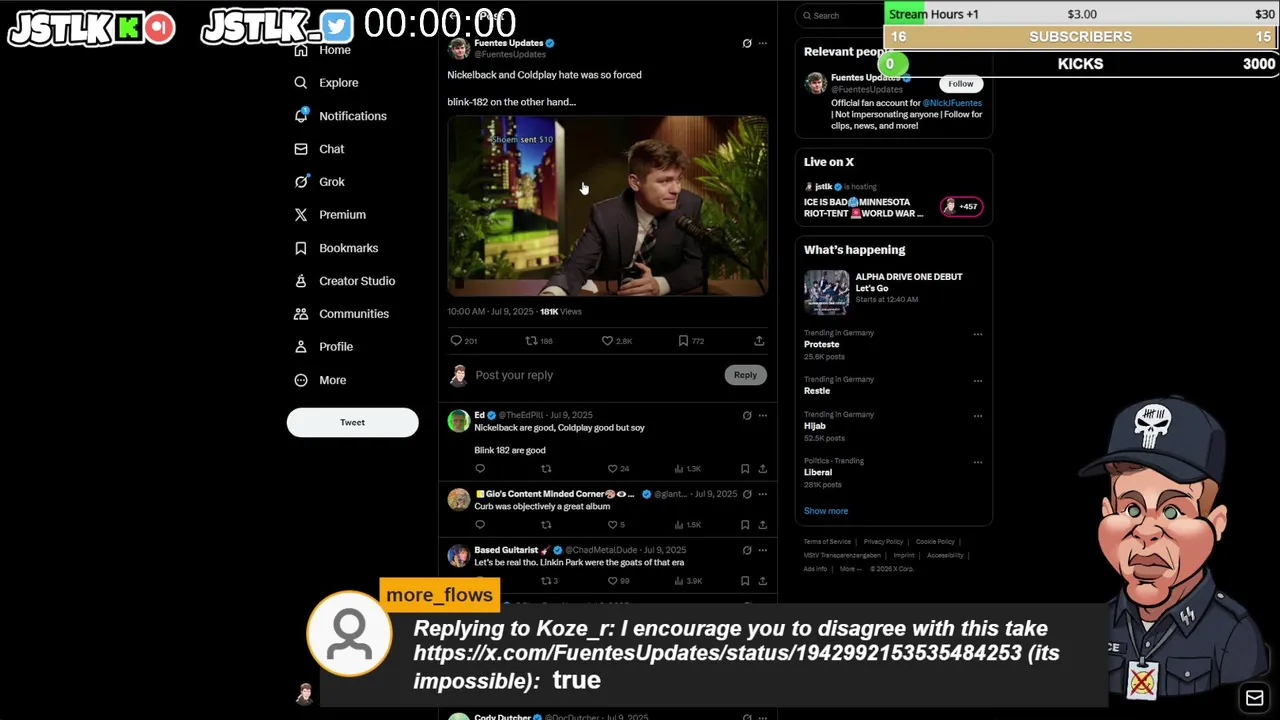The width and height of the screenshot is (1280, 720).
Task: Click the More sidebar icon
Action: (301, 380)
